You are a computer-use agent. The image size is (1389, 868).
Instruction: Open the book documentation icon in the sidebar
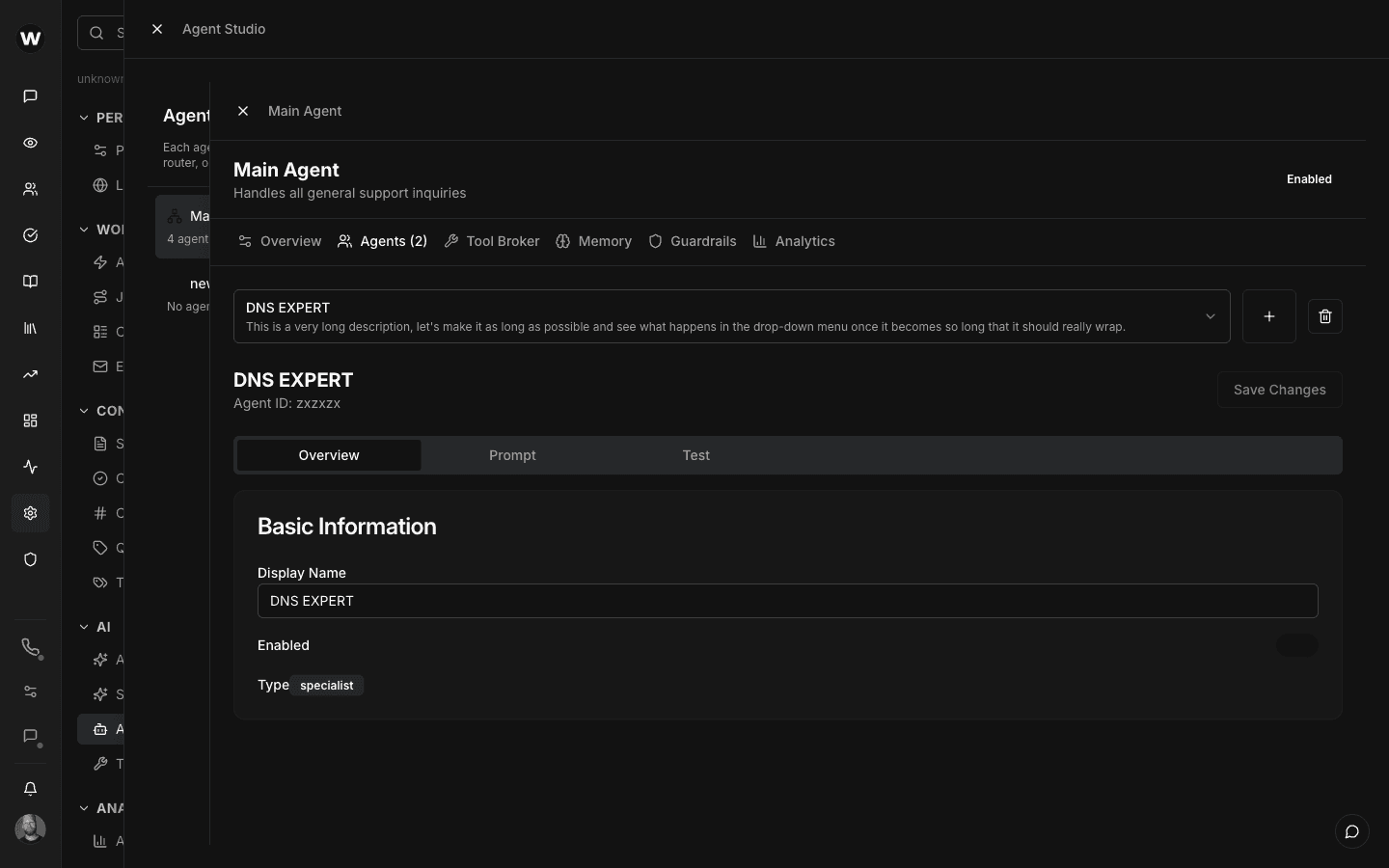click(x=30, y=282)
